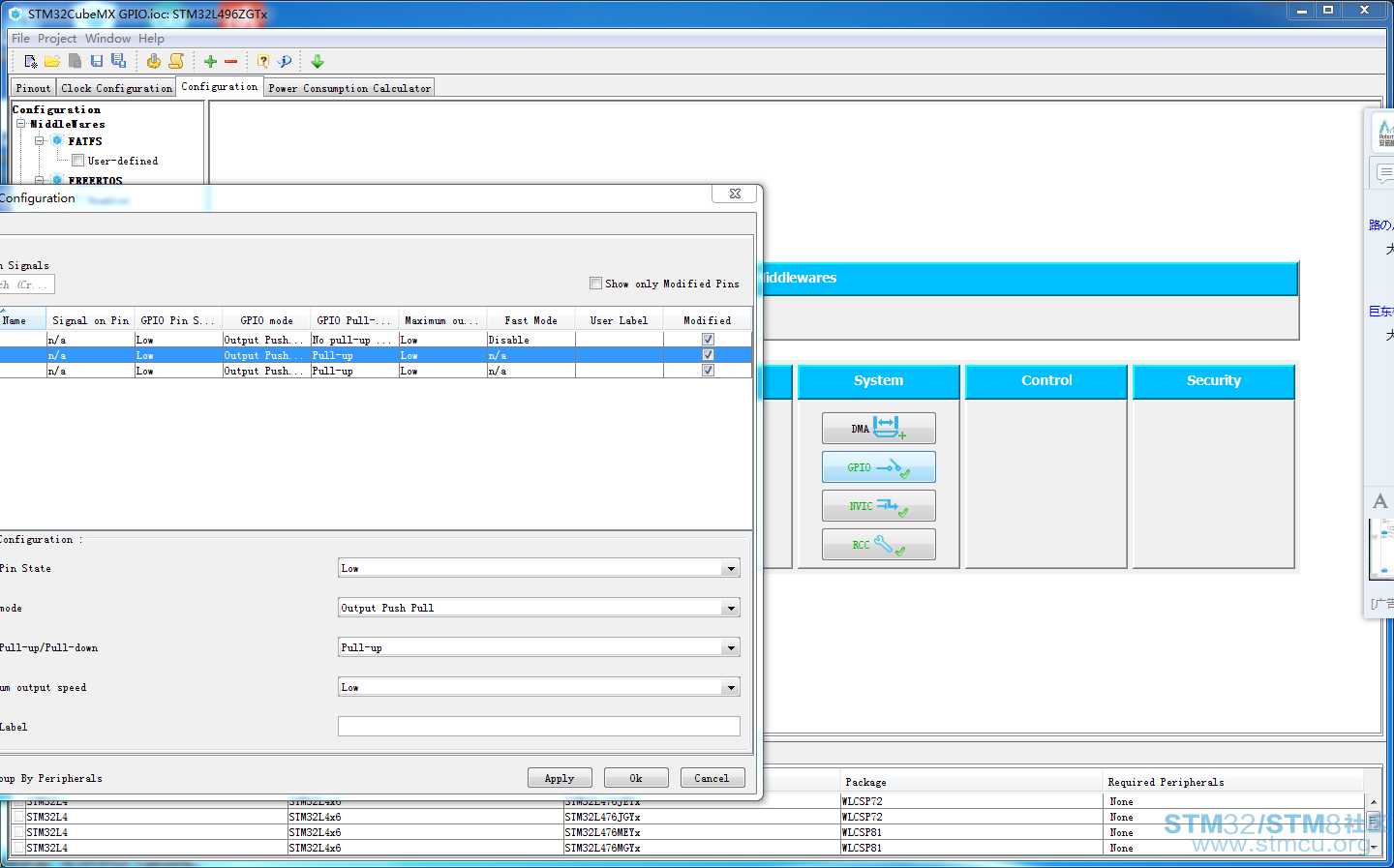Open the Project menu
This screenshot has height=868, width=1394.
click(57, 39)
